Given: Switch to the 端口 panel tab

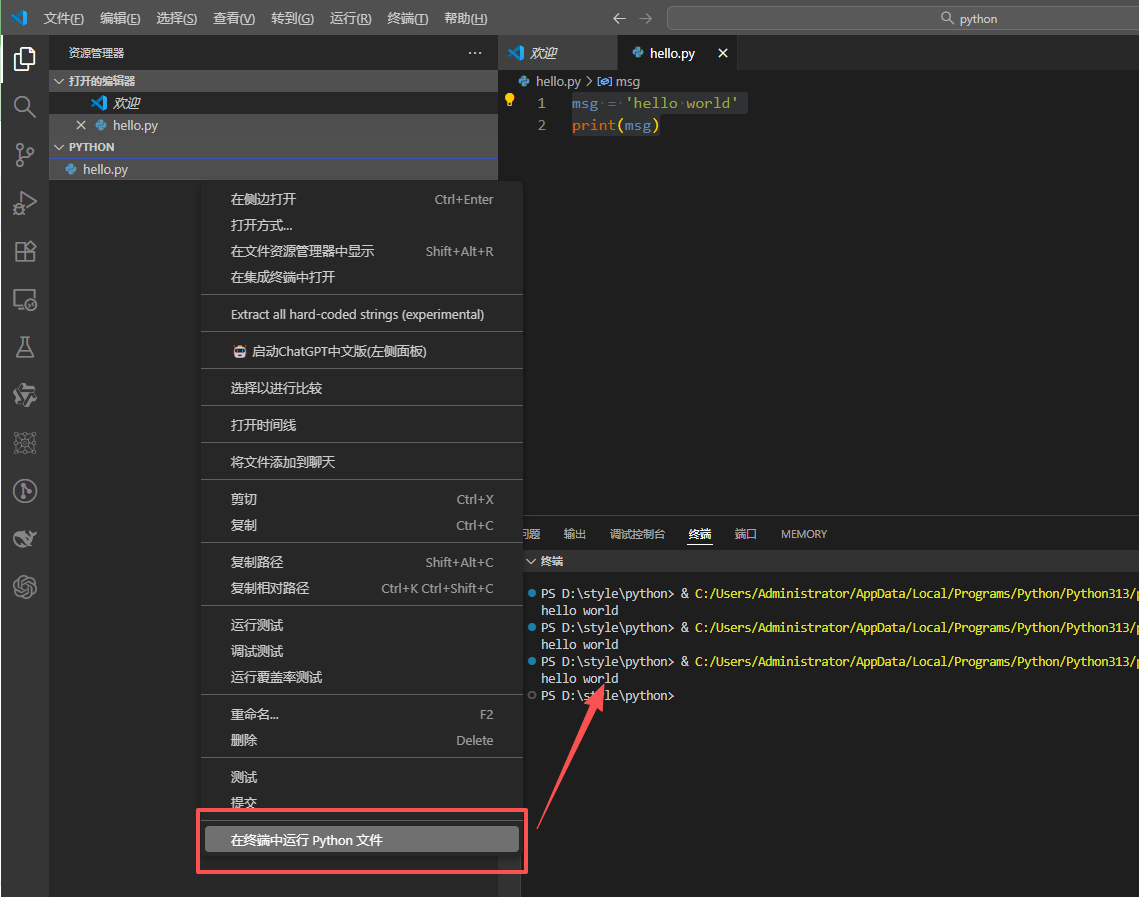Looking at the screenshot, I should point(745,534).
